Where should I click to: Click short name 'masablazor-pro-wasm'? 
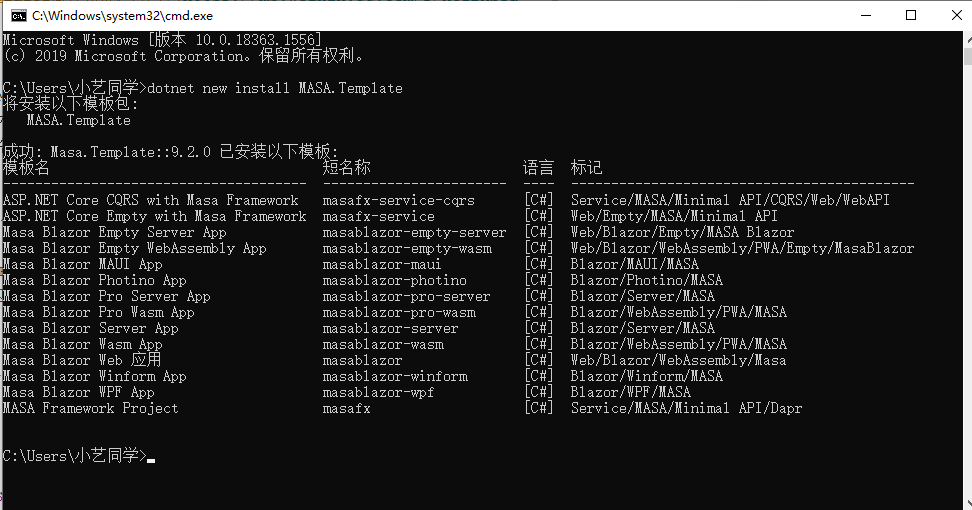(399, 312)
